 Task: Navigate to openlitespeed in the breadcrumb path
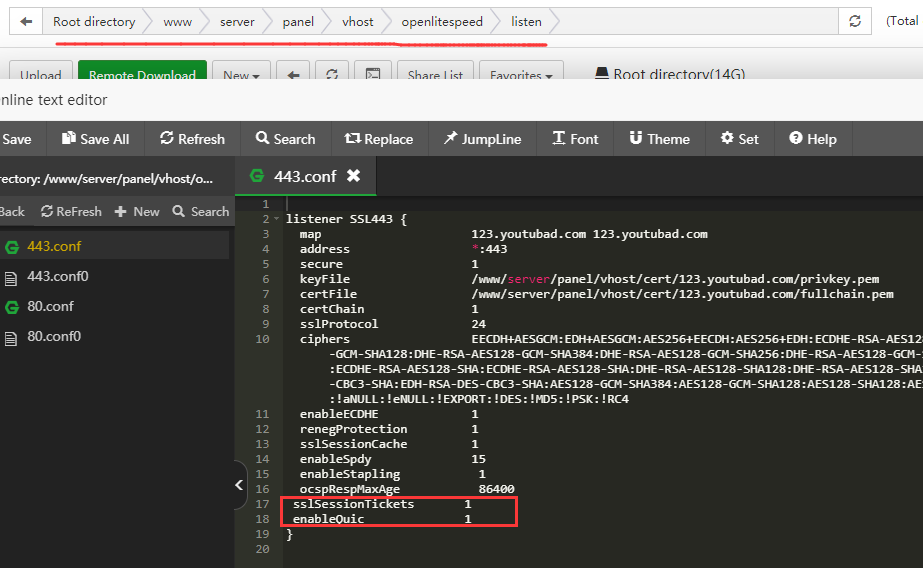(x=442, y=21)
